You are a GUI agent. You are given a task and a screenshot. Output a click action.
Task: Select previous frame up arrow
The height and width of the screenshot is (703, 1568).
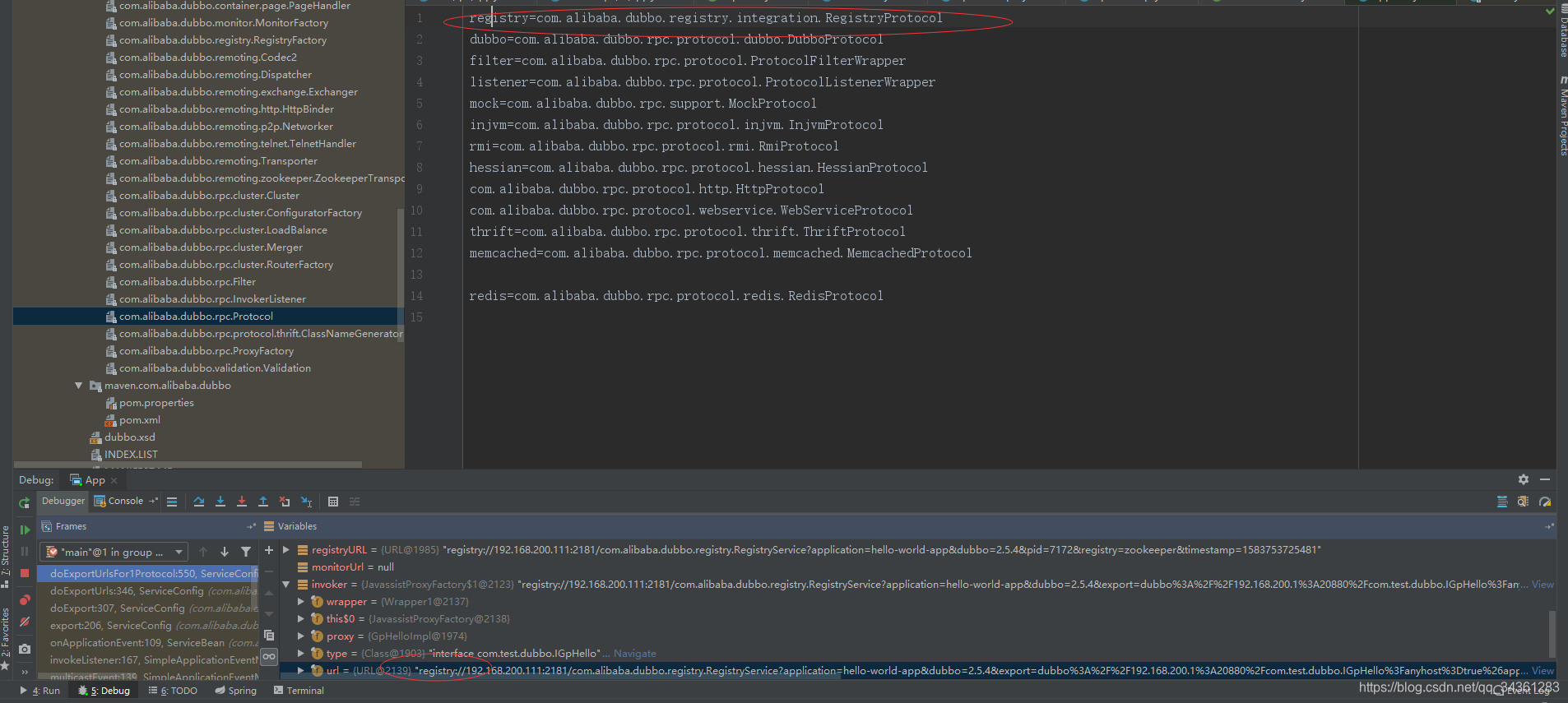click(x=203, y=552)
